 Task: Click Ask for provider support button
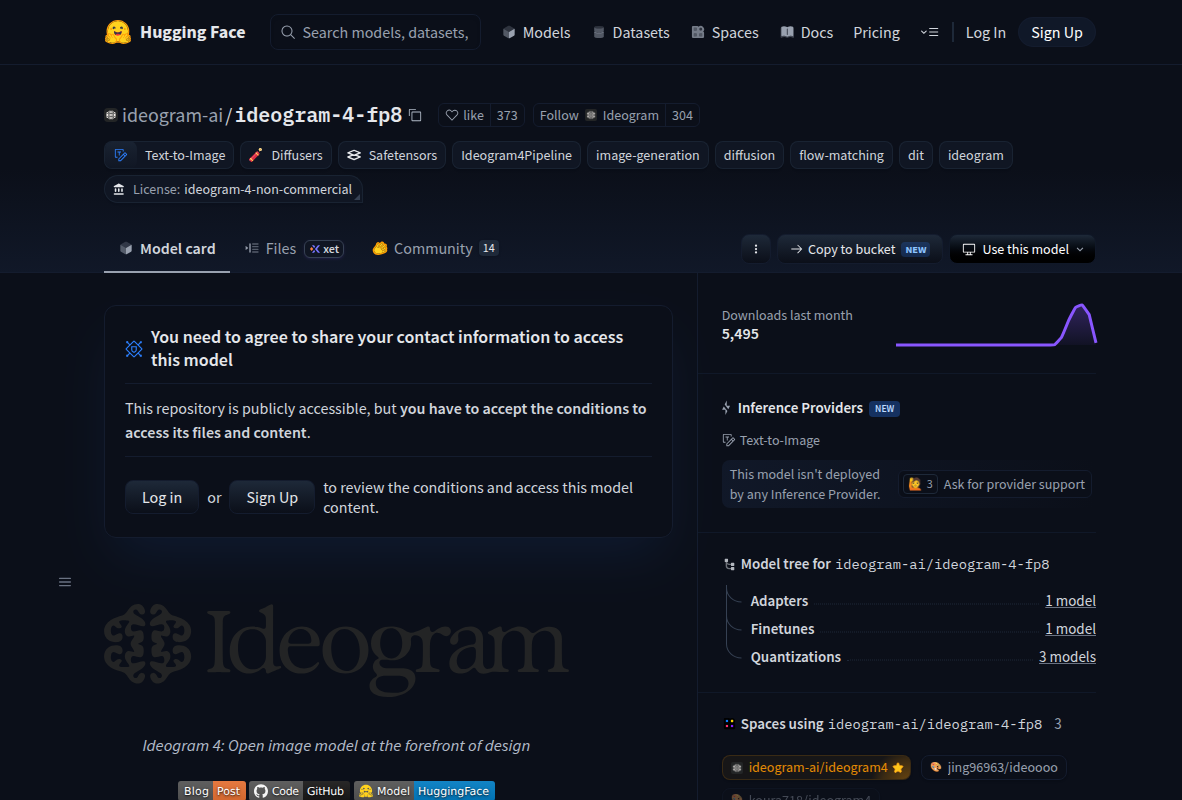pyautogui.click(x=995, y=484)
